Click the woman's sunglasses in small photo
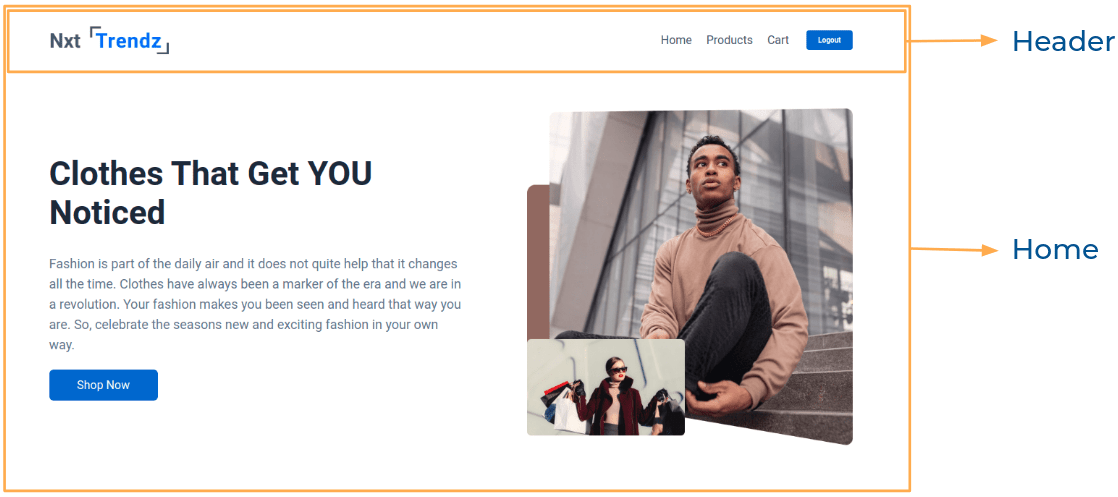Viewport: 1118px width, 497px height. pyautogui.click(x=617, y=369)
